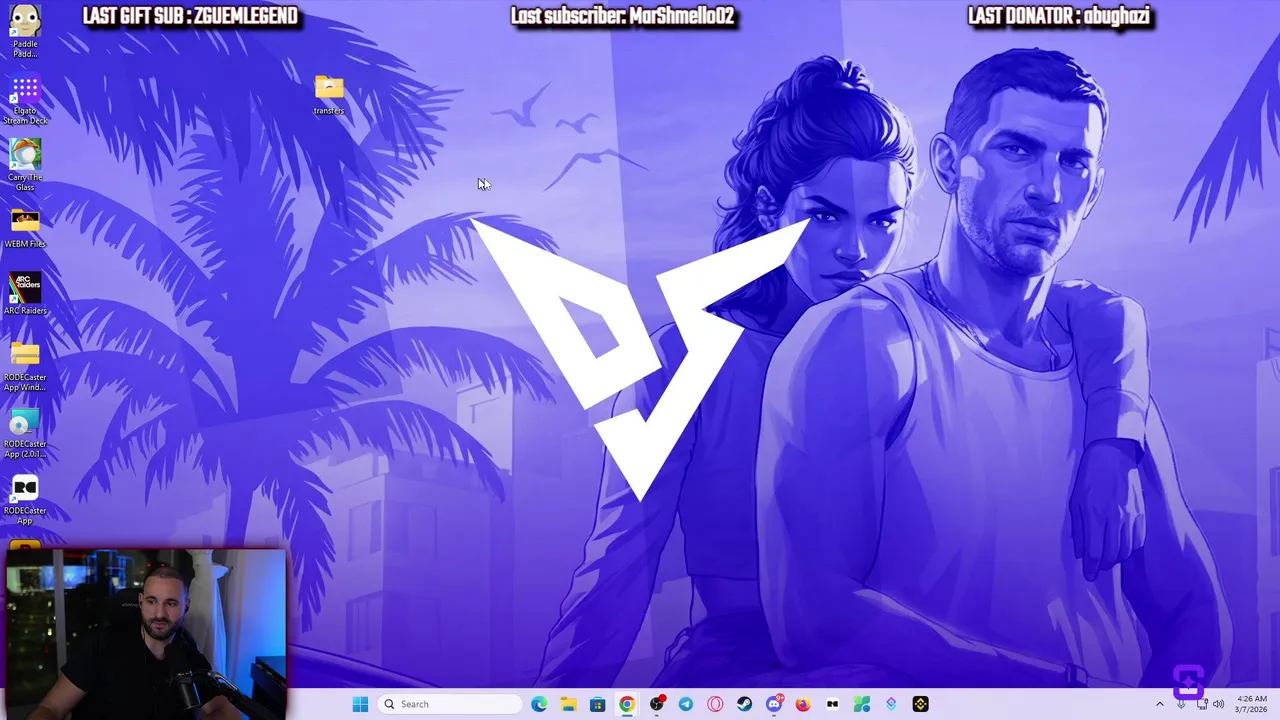Open network settings from the tray icon

tap(1202, 704)
